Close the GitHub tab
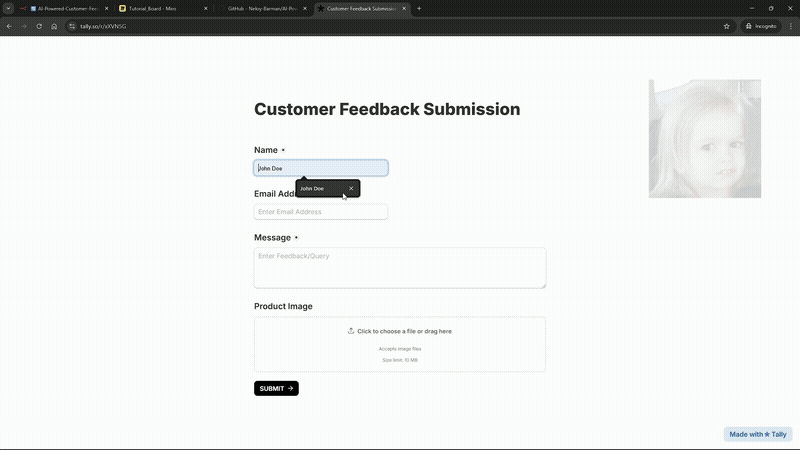Viewport: 800px width, 450px height. click(305, 8)
